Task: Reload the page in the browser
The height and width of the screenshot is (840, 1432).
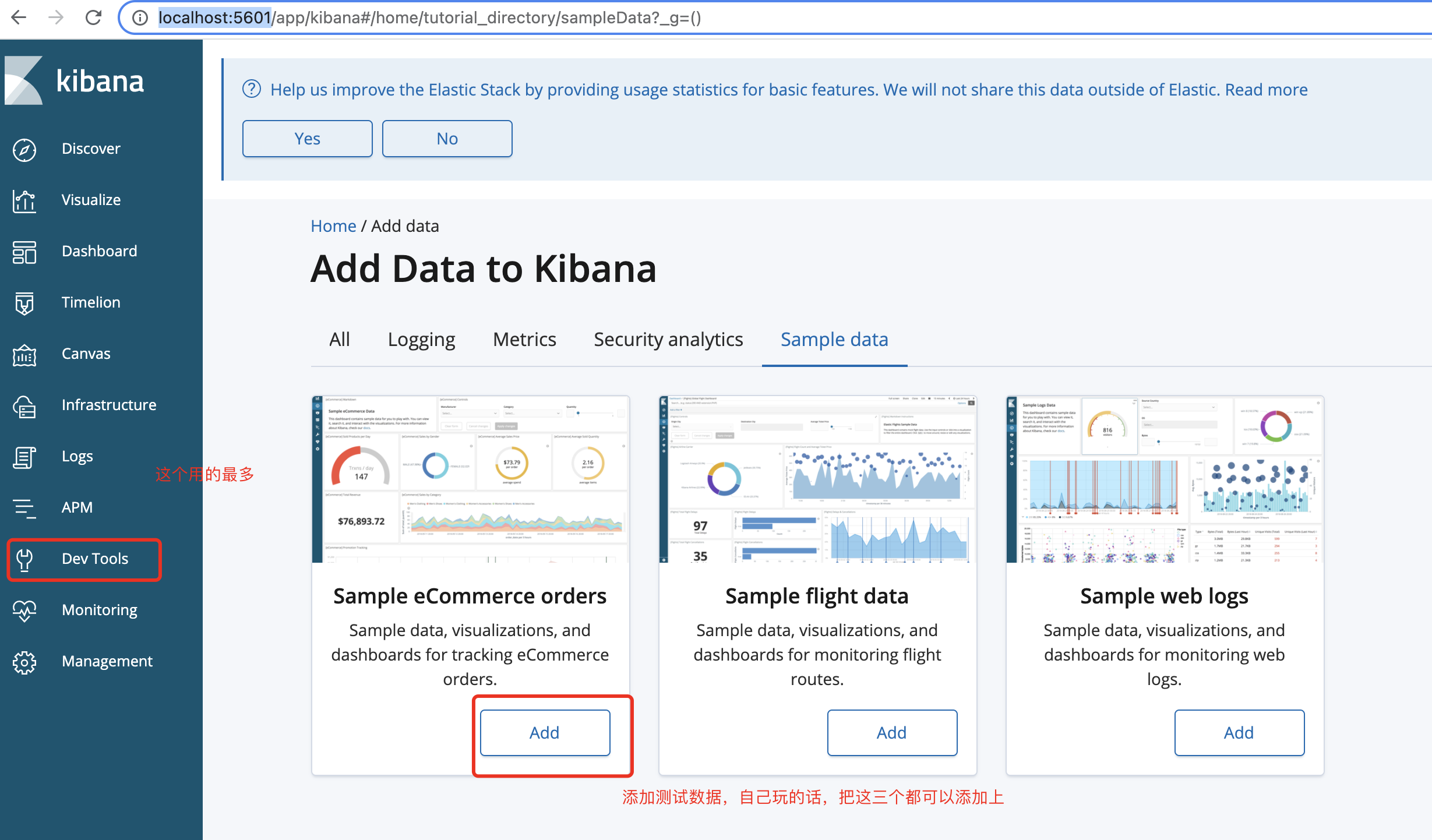Action: pyautogui.click(x=94, y=17)
